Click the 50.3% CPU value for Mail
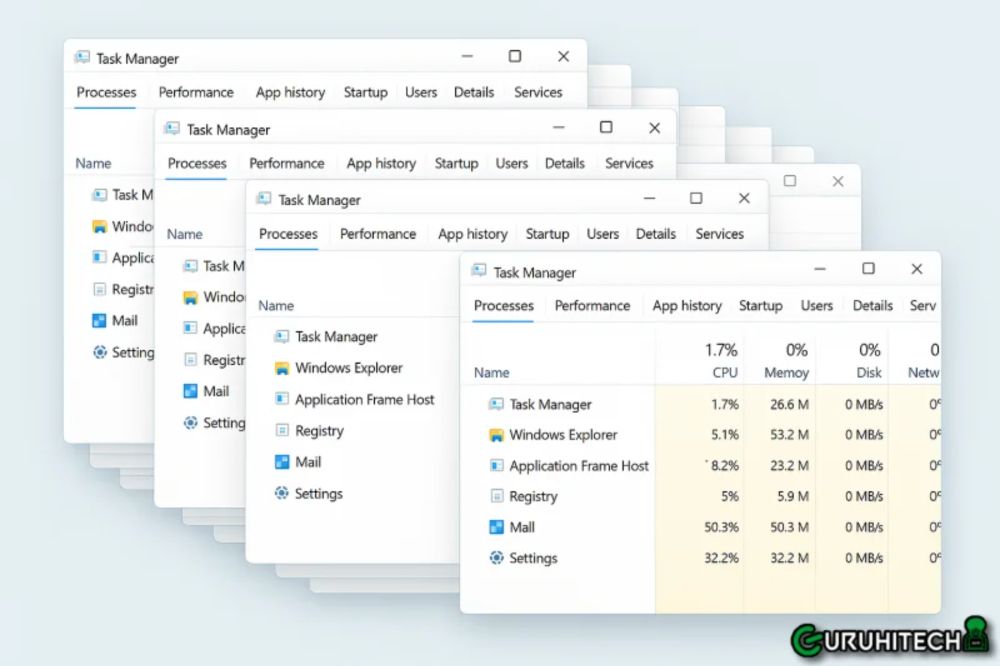The image size is (1000, 666). pos(721,527)
